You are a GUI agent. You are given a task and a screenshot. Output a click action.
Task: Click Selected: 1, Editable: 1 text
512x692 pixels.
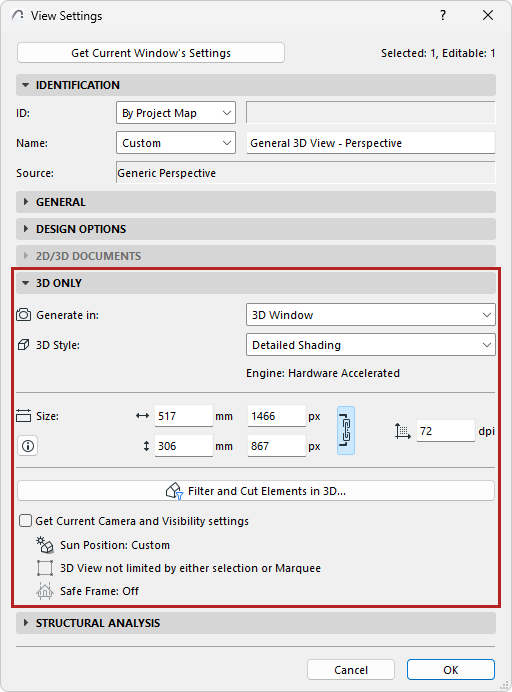(438, 53)
